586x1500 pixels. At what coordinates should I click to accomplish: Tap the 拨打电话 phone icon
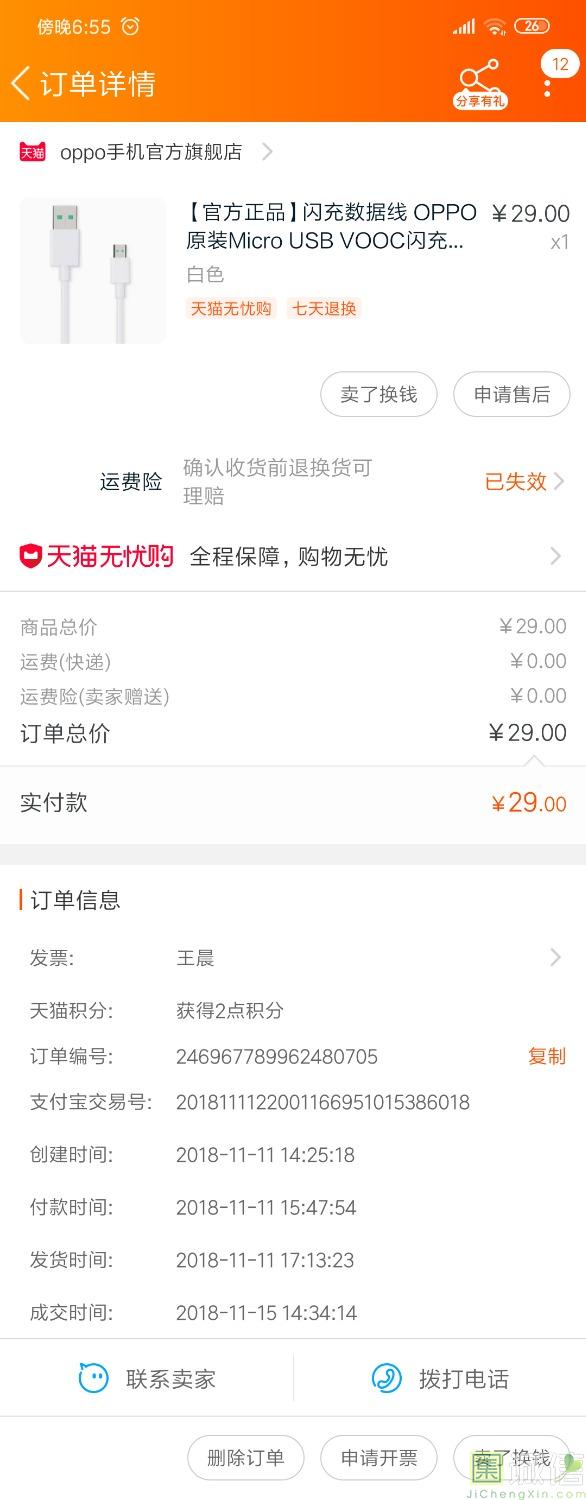pos(386,1379)
